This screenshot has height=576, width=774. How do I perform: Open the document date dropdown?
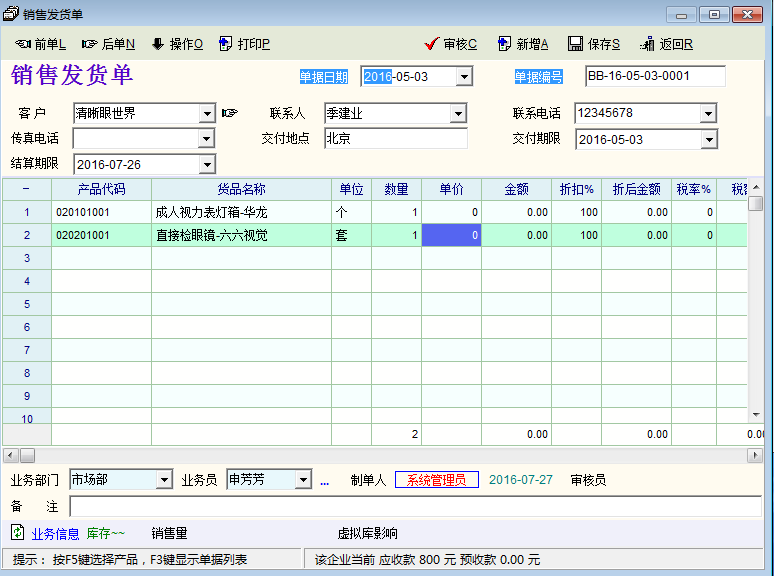[464, 77]
